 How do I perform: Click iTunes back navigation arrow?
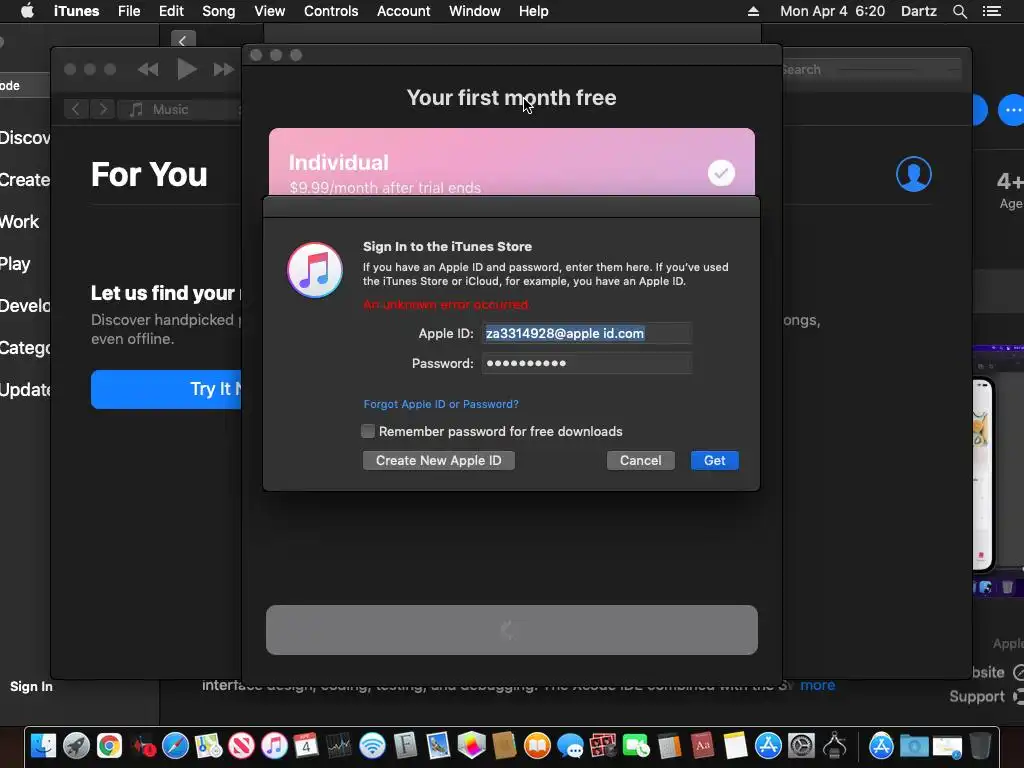tap(76, 109)
